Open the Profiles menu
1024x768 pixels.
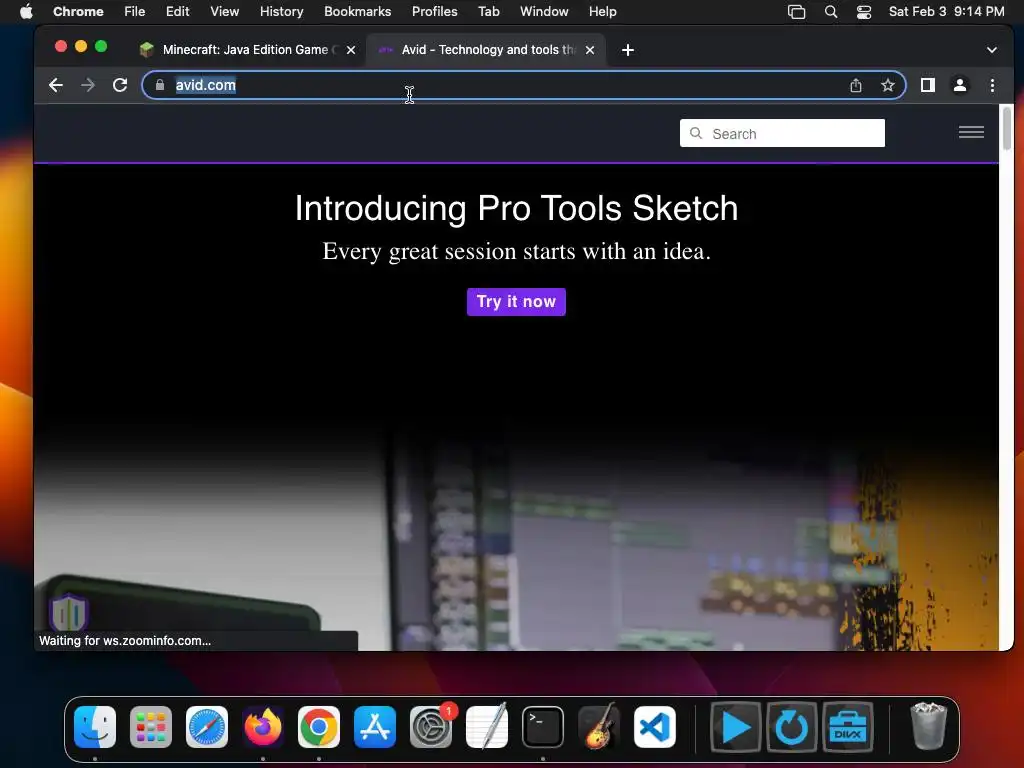pyautogui.click(x=434, y=12)
